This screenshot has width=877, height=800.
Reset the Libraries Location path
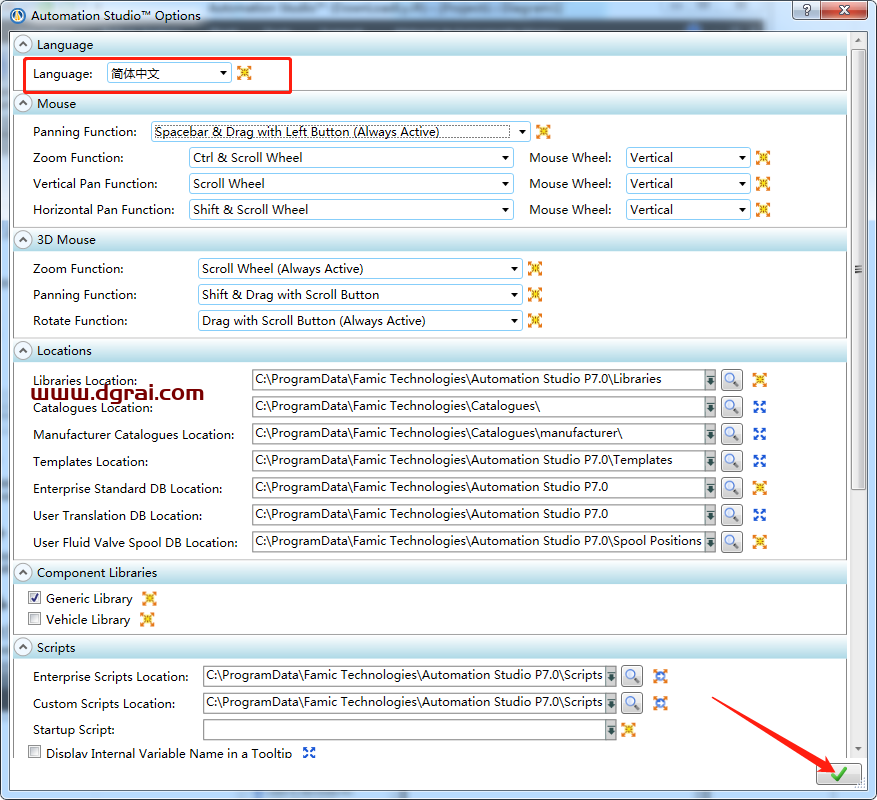(759, 380)
